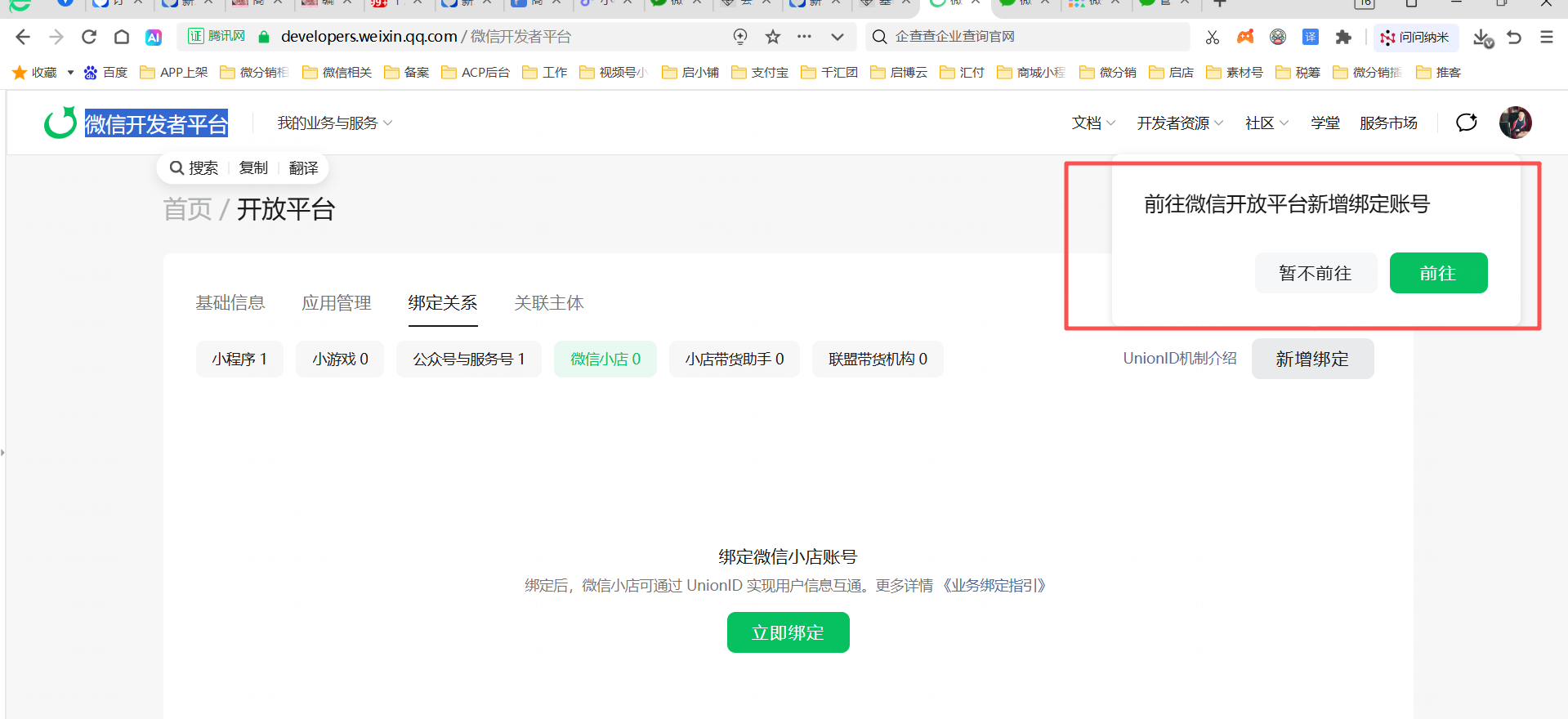Reload the page with the refresh icon
The image size is (1568, 719).
coord(89,37)
